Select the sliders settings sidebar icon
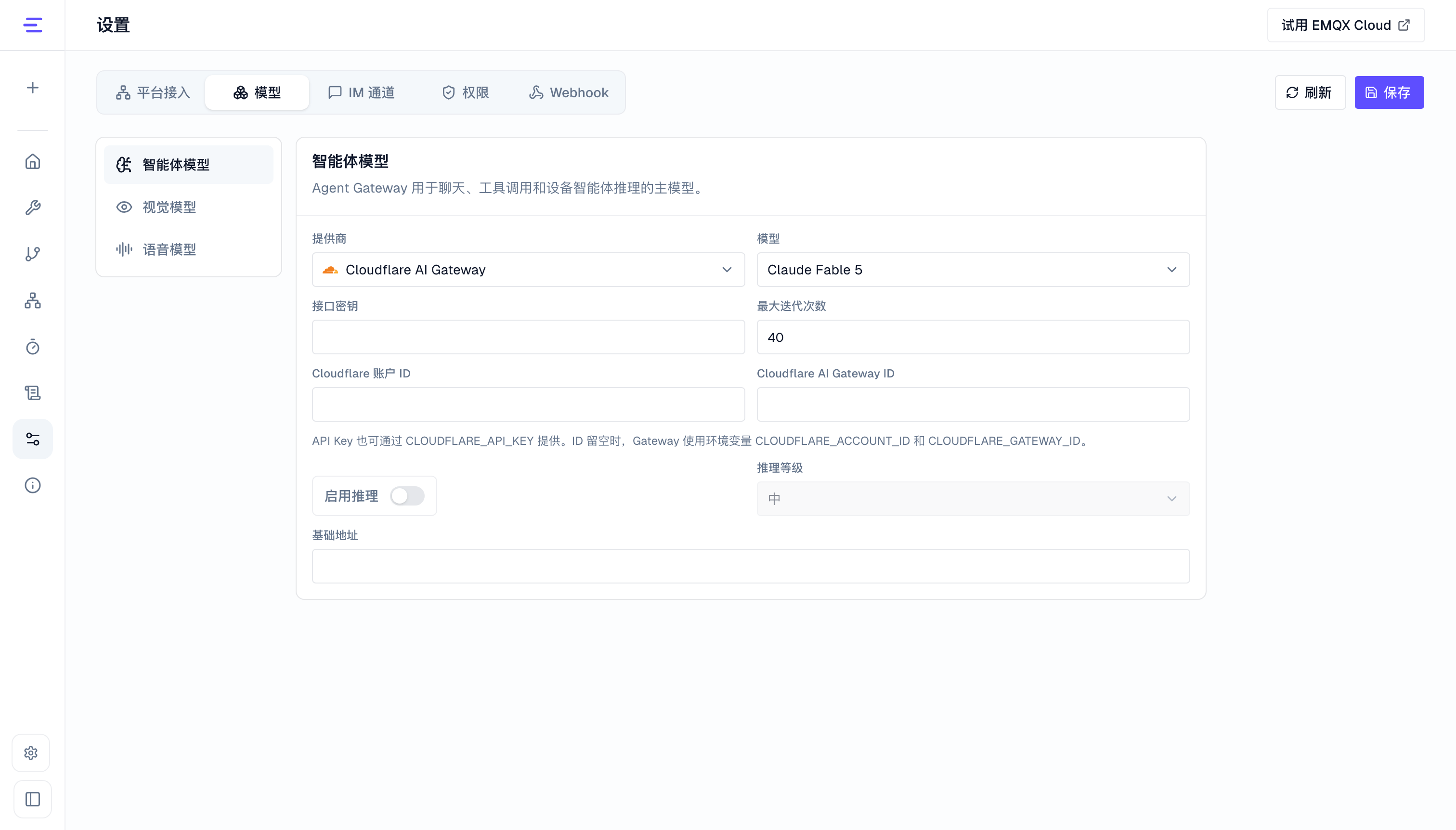The width and height of the screenshot is (1456, 830). click(x=32, y=439)
